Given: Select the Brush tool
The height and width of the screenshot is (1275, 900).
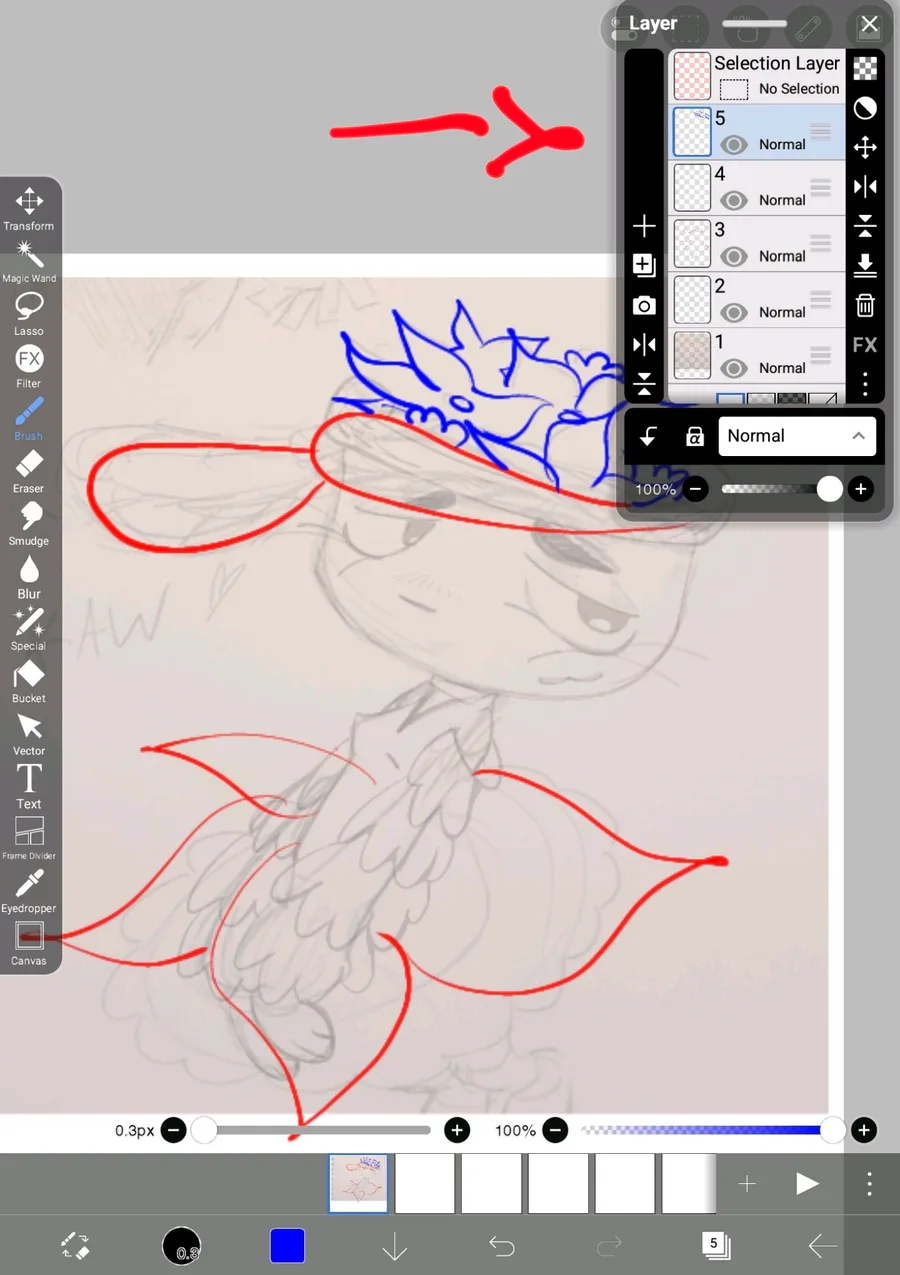Looking at the screenshot, I should tap(29, 419).
